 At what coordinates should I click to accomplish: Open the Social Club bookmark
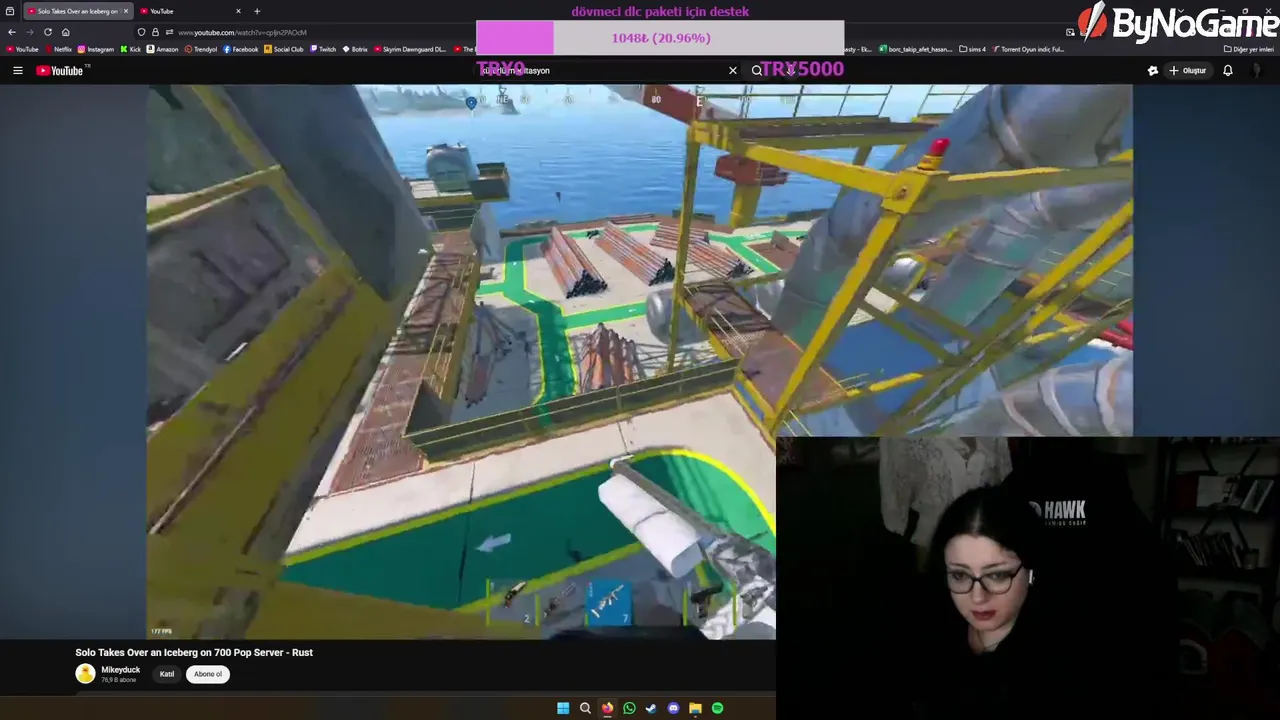click(x=284, y=49)
